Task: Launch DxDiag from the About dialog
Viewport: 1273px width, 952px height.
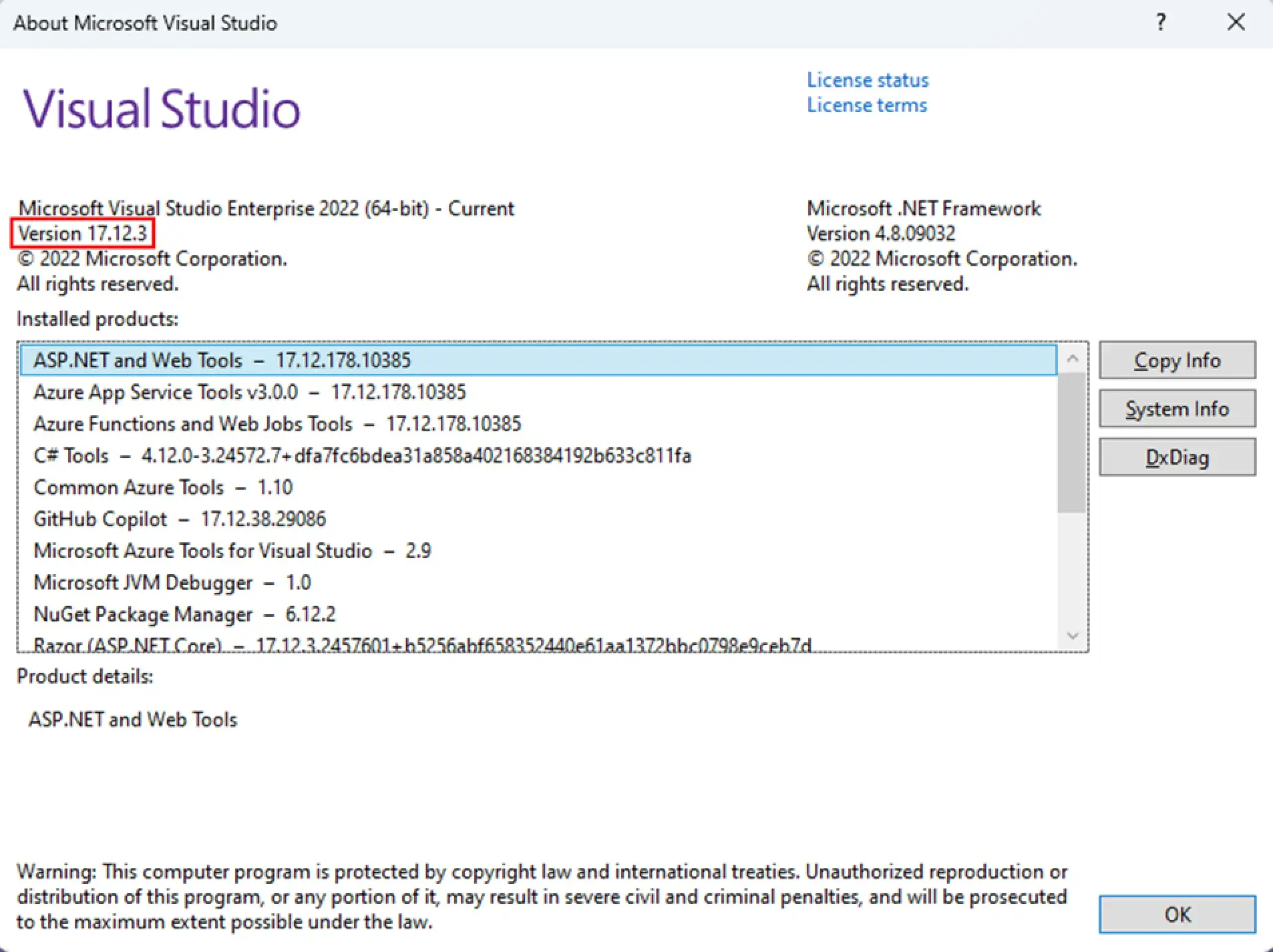Action: (x=1177, y=457)
